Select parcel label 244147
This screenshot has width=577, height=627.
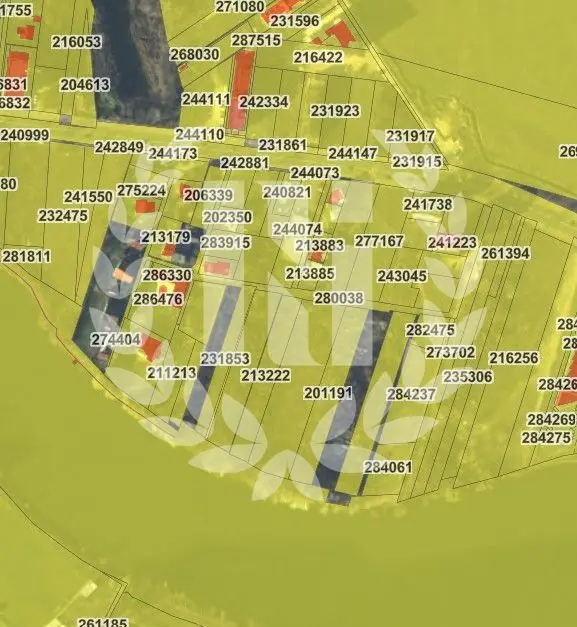click(353, 153)
